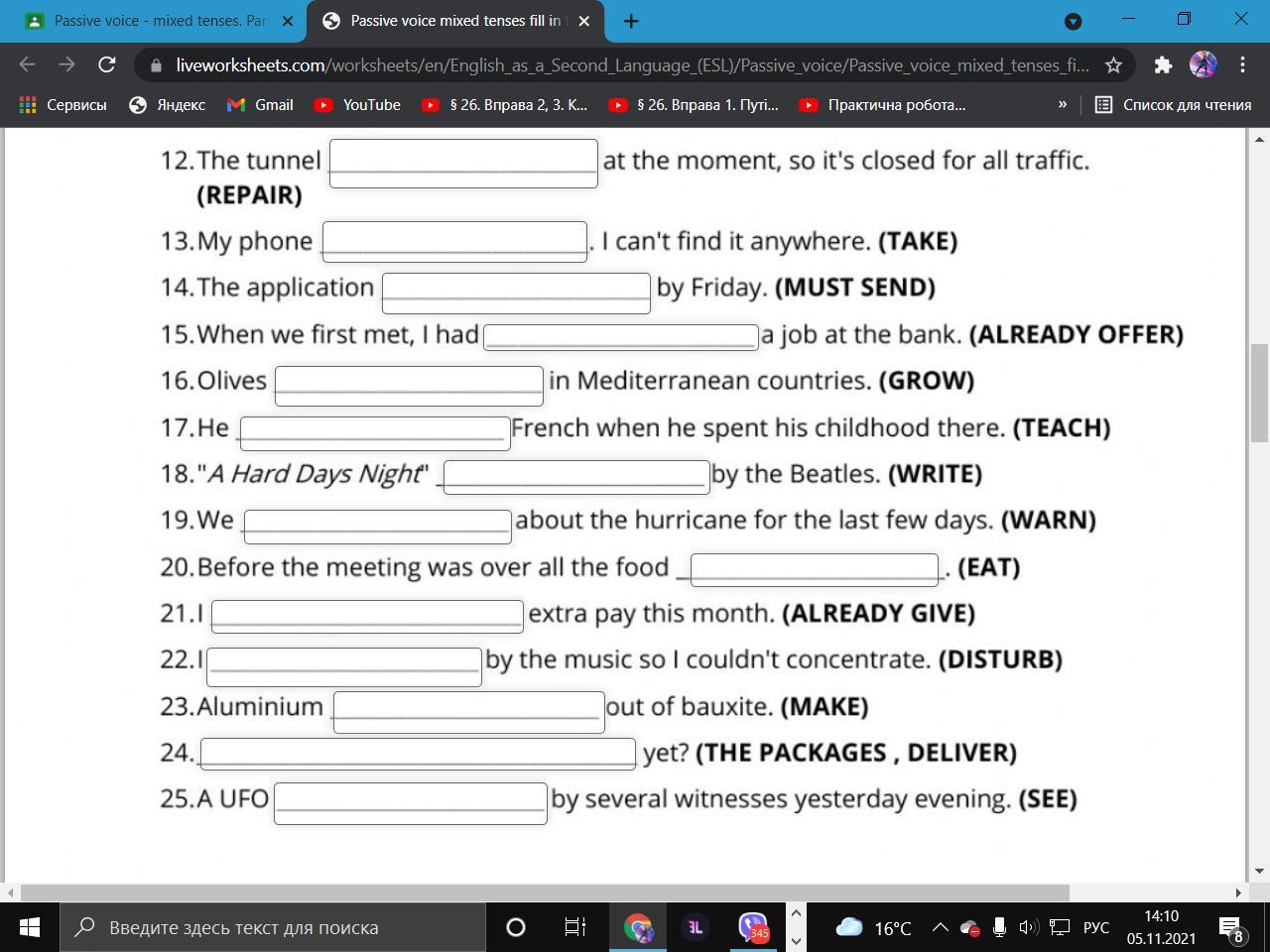This screenshot has height=952, width=1270.
Task: Click the blank for sentence 22 (DISTURB)
Action: click(x=344, y=667)
